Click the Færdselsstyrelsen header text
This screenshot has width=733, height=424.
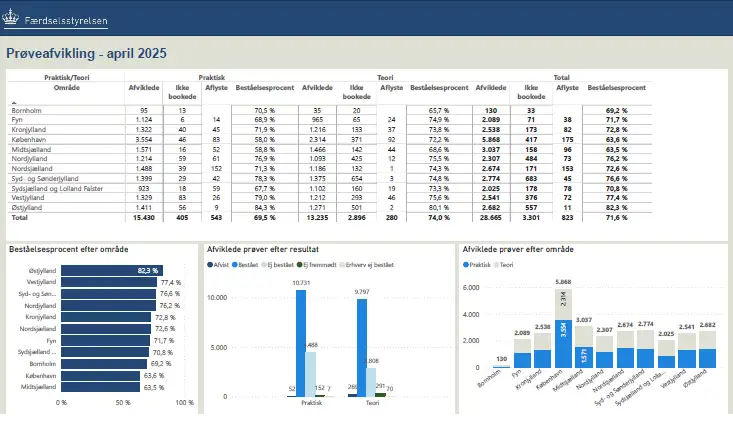tap(72, 21)
